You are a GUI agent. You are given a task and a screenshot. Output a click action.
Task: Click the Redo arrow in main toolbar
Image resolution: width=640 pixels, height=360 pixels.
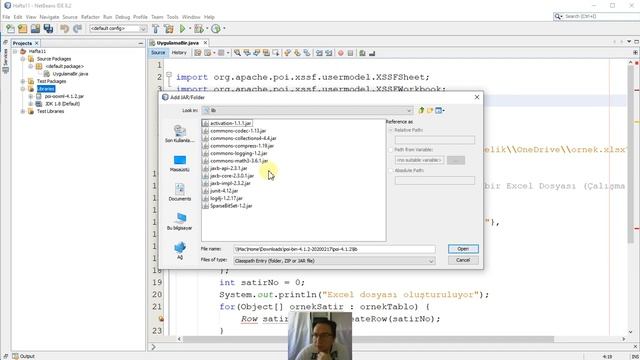[77, 29]
